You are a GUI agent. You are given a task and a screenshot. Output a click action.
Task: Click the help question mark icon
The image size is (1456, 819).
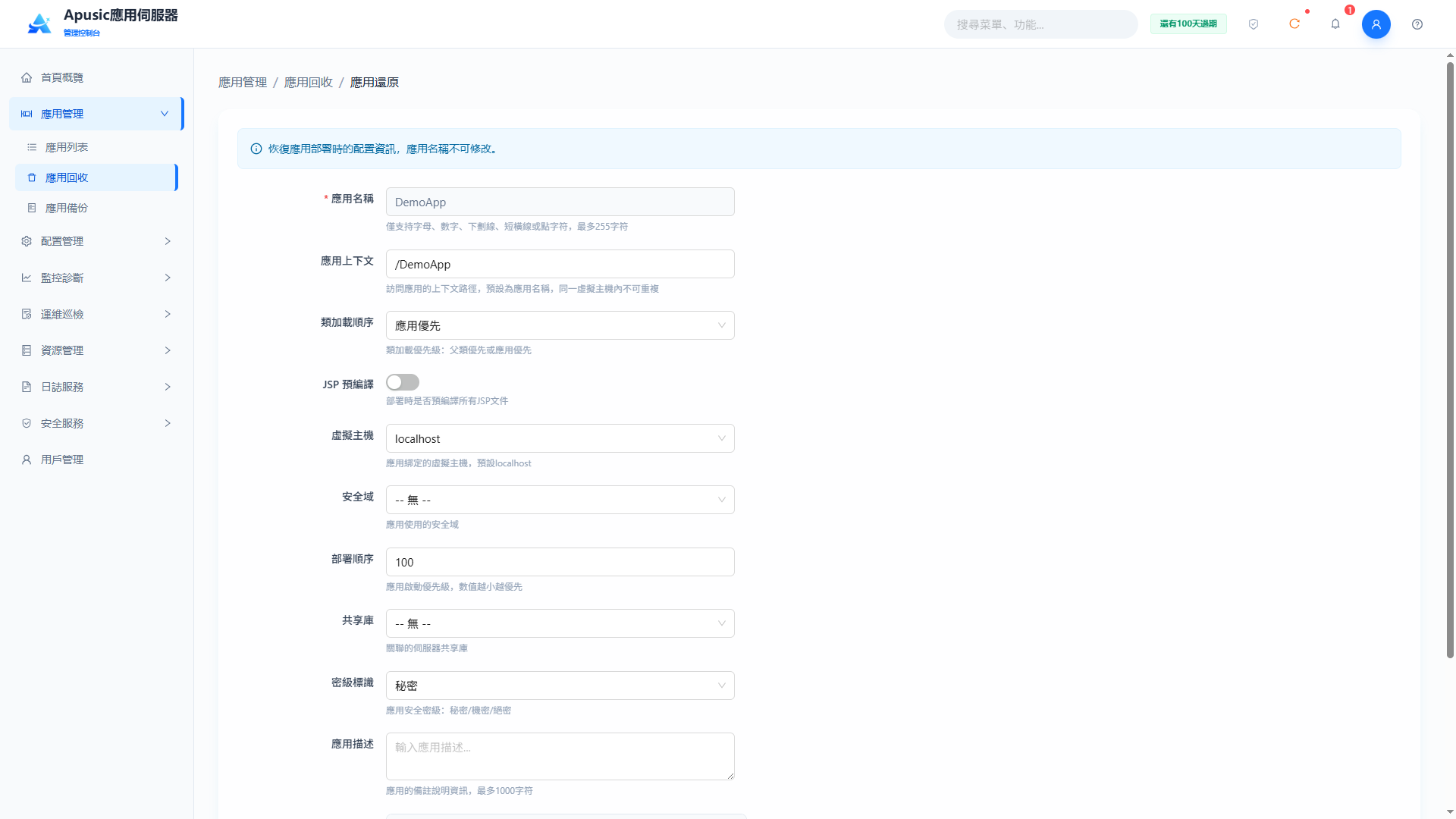(x=1417, y=24)
